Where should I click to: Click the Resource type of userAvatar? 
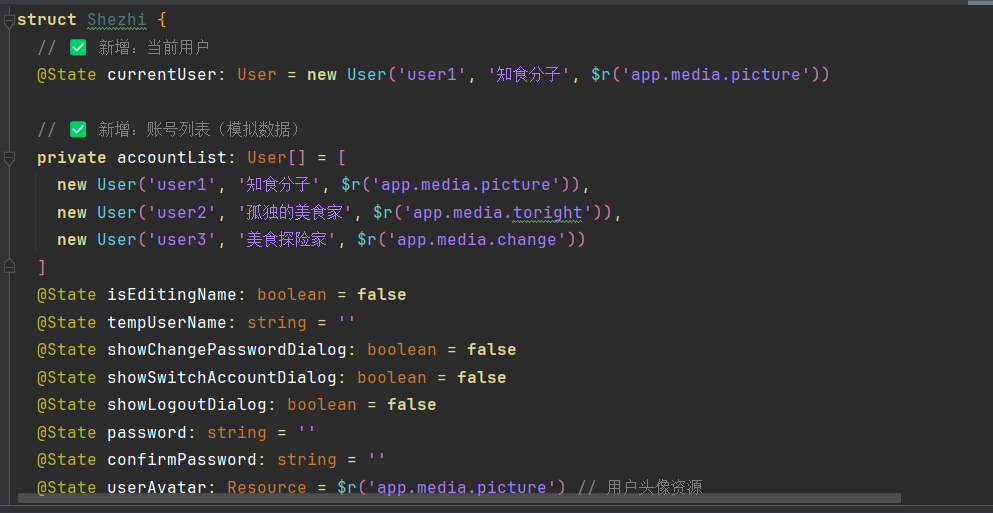tap(267, 487)
